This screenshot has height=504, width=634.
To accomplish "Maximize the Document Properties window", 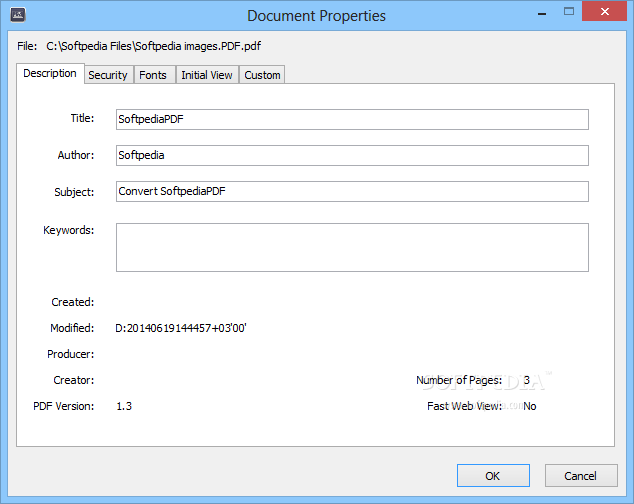I will click(x=569, y=12).
